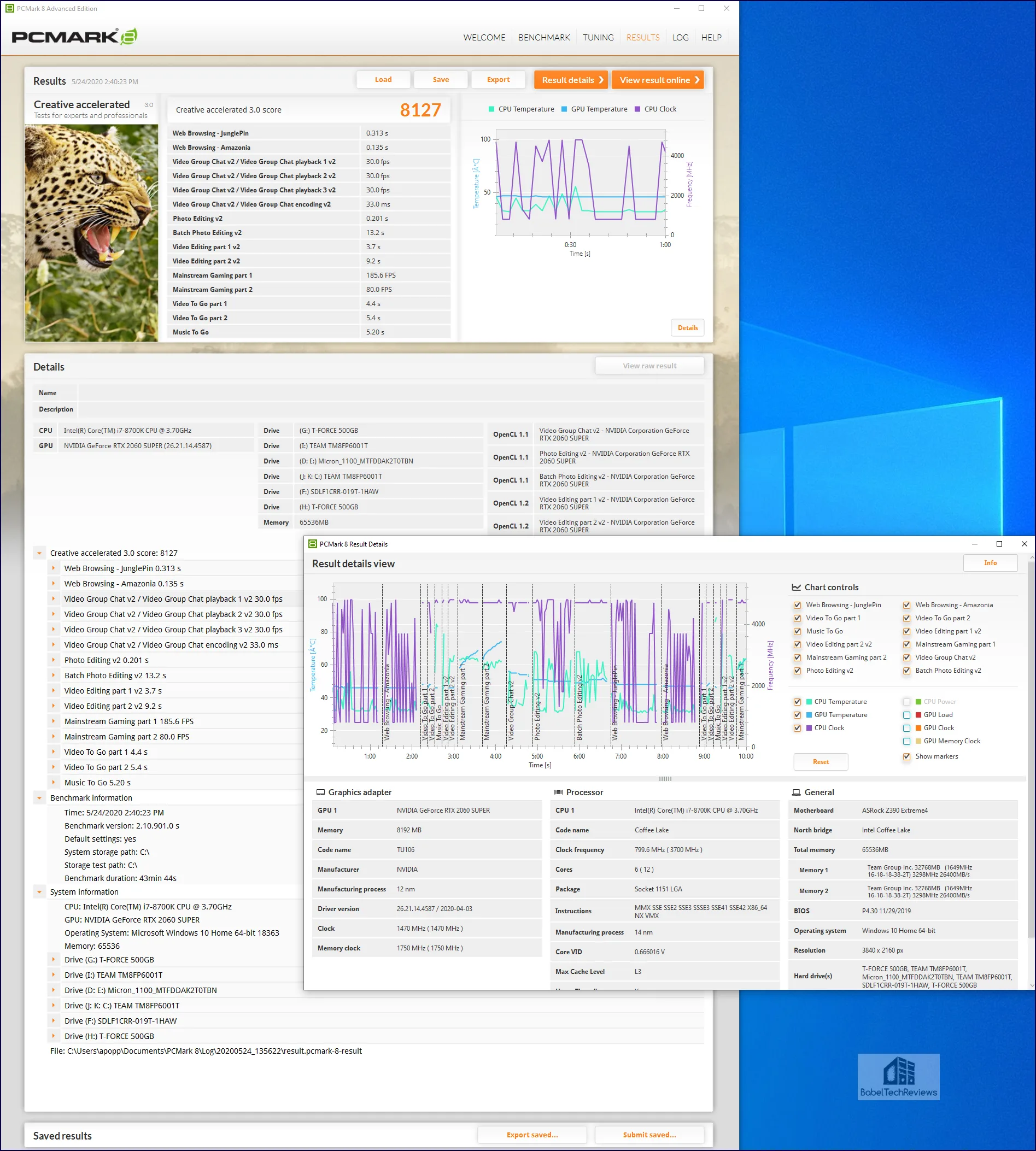1036x1151 pixels.
Task: Toggle Video To Go part 1 checkbox
Action: (798, 618)
